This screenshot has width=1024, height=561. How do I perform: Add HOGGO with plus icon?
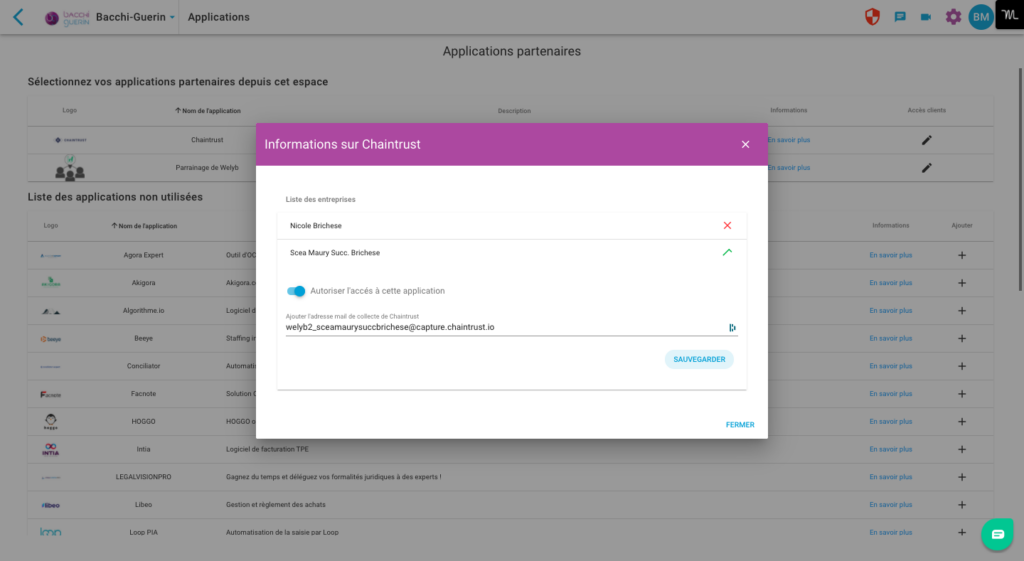[x=961, y=422]
